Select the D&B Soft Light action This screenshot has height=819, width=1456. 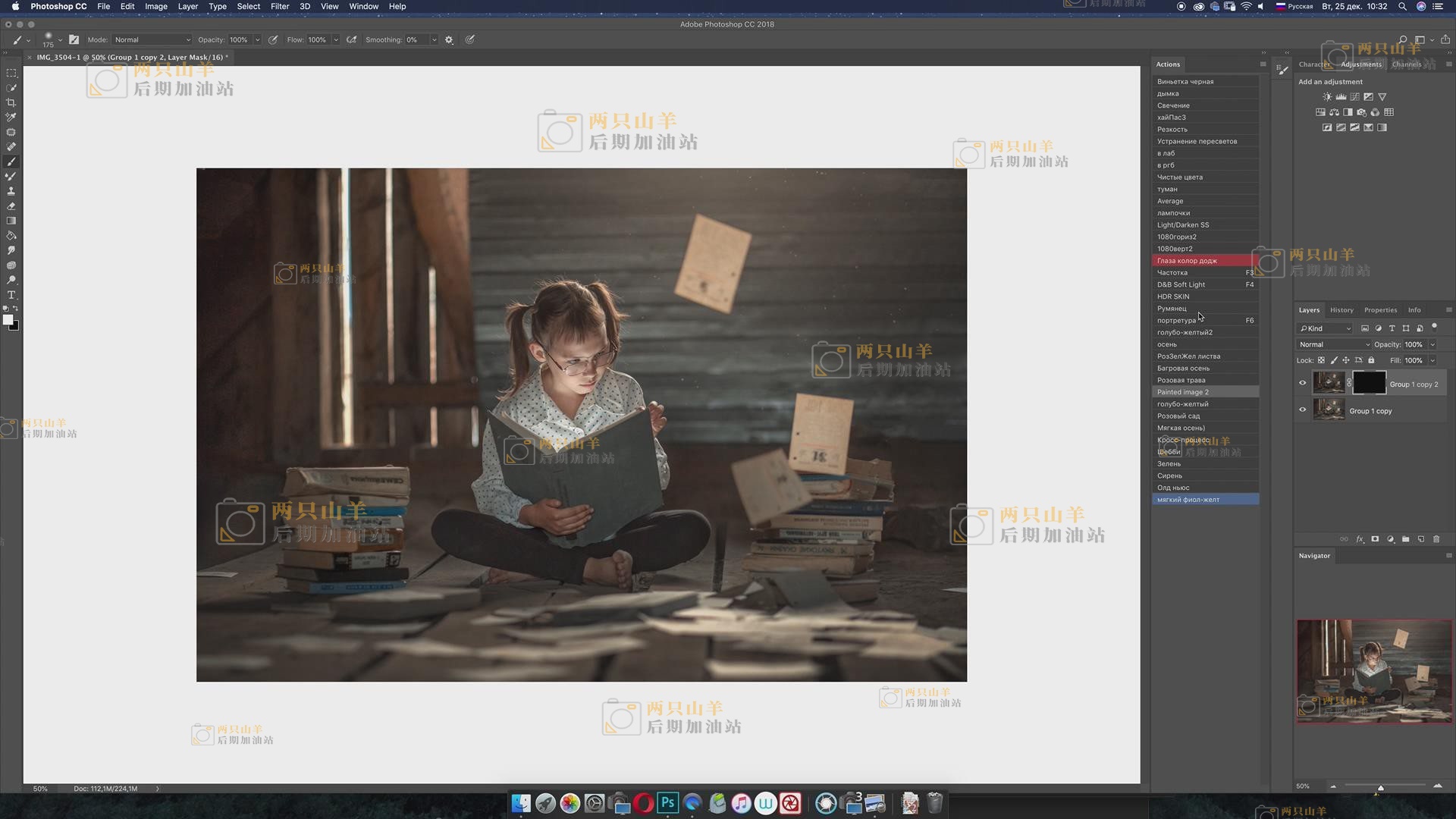pyautogui.click(x=1181, y=284)
